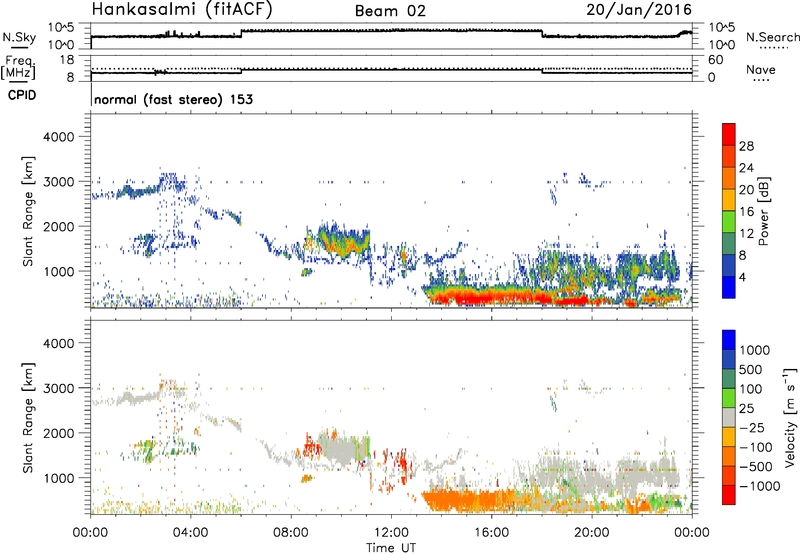Click the 3000 tick in velocity panel

(x=58, y=388)
